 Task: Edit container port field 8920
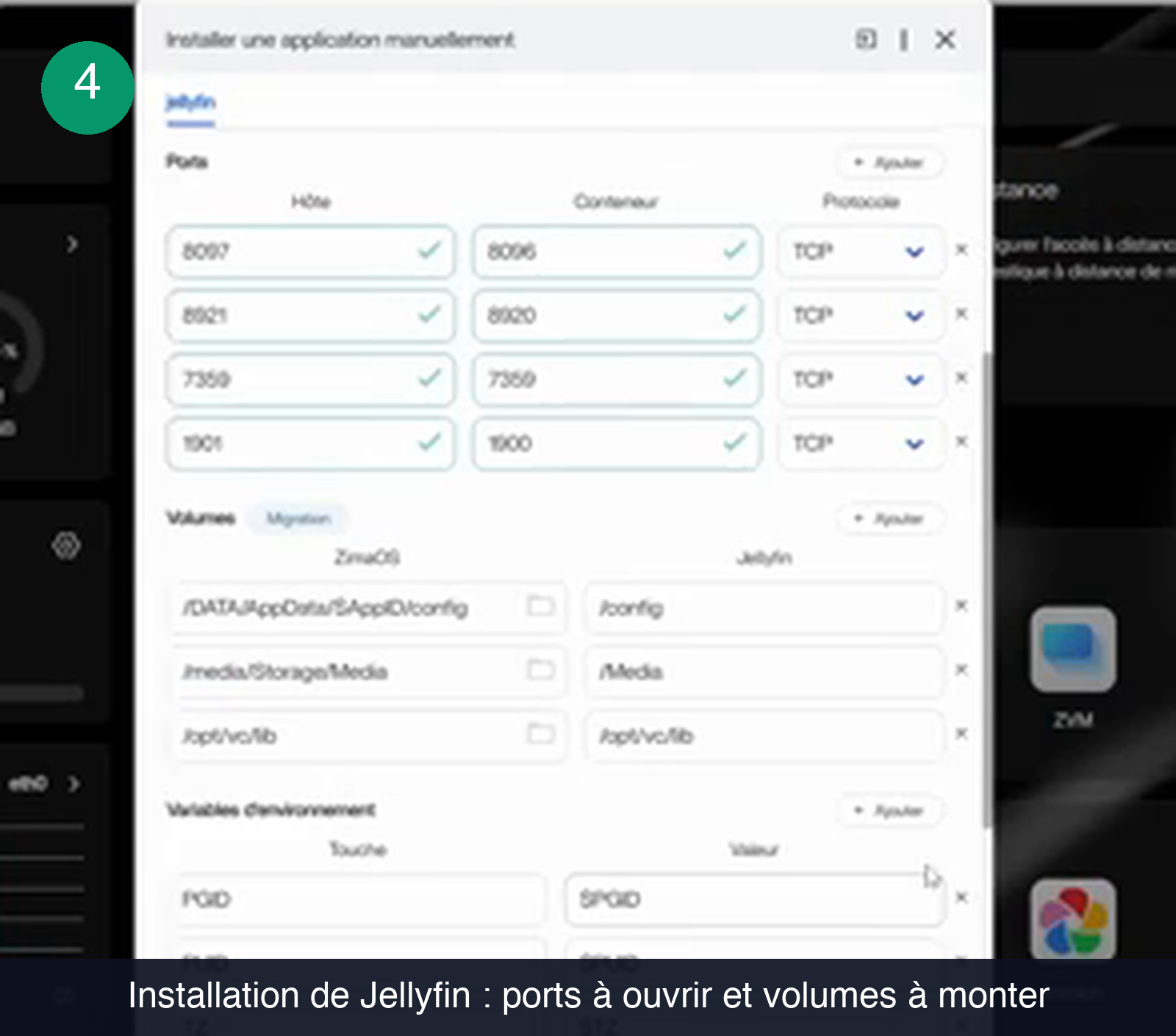tap(616, 316)
